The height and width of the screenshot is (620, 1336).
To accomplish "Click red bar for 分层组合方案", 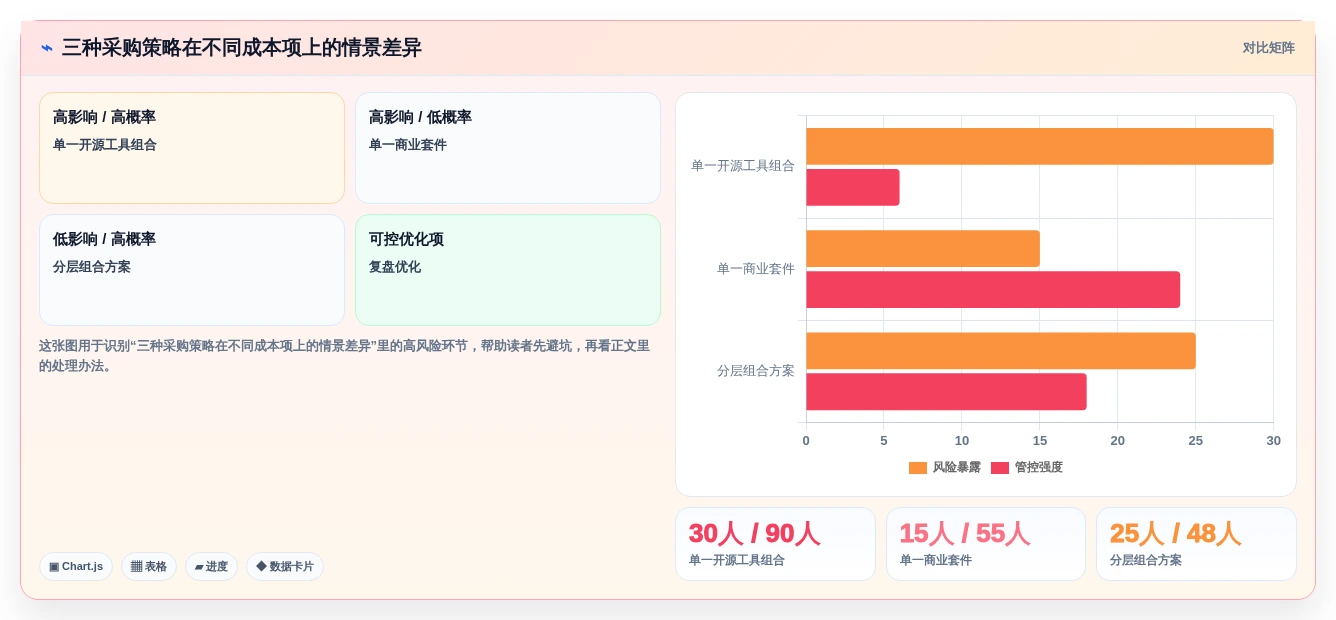I will pos(946,392).
